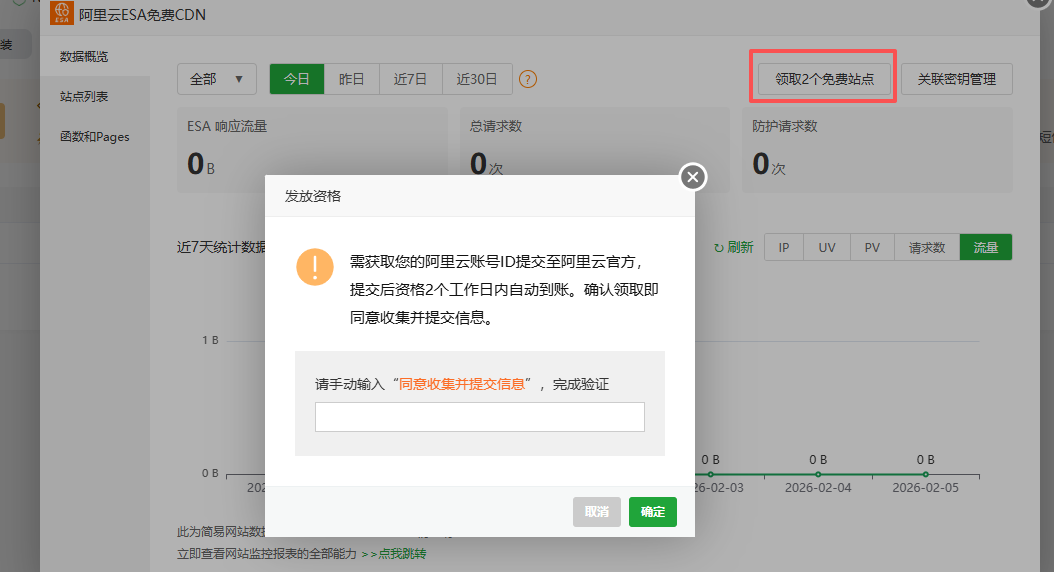
Task: Focus the verification text input field
Action: pos(479,417)
